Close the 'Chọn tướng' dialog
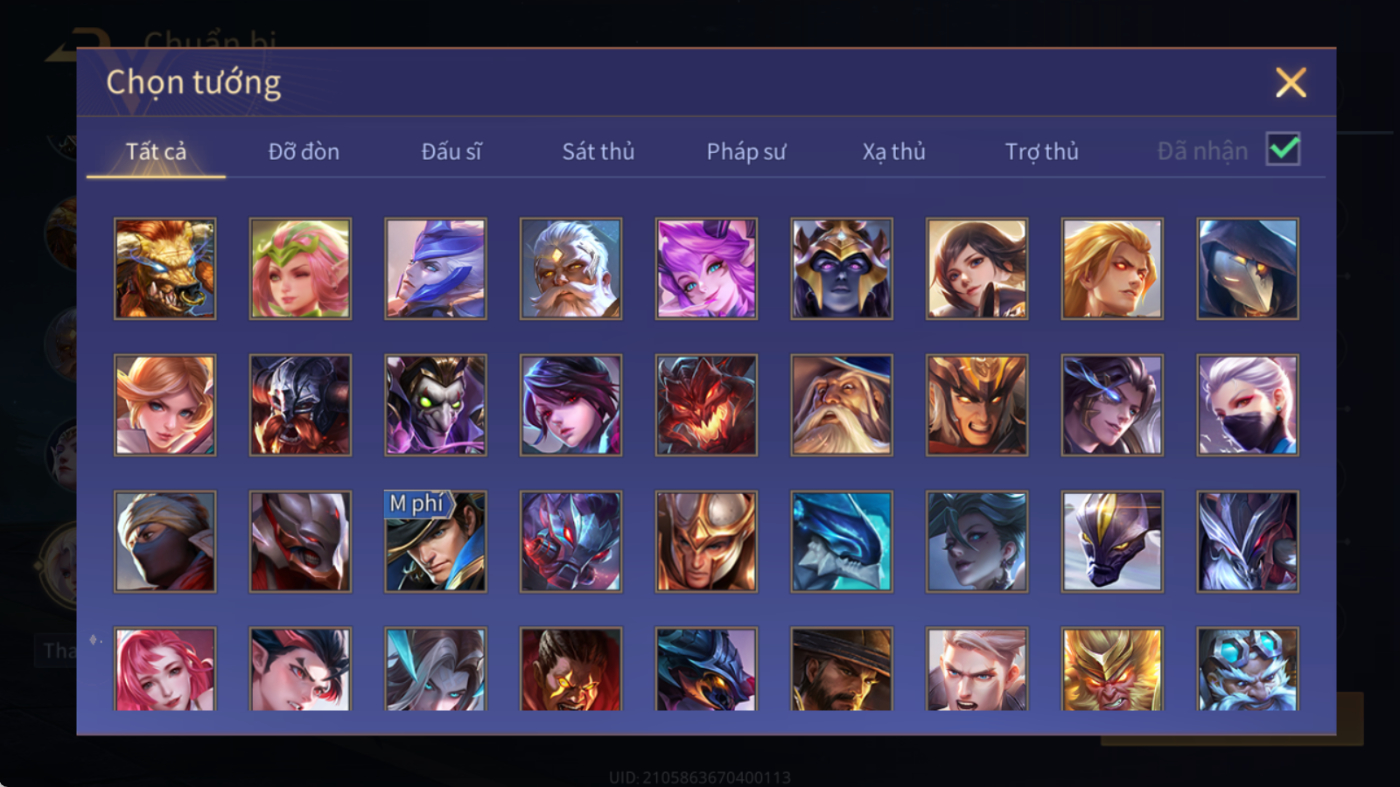 [x=1291, y=82]
